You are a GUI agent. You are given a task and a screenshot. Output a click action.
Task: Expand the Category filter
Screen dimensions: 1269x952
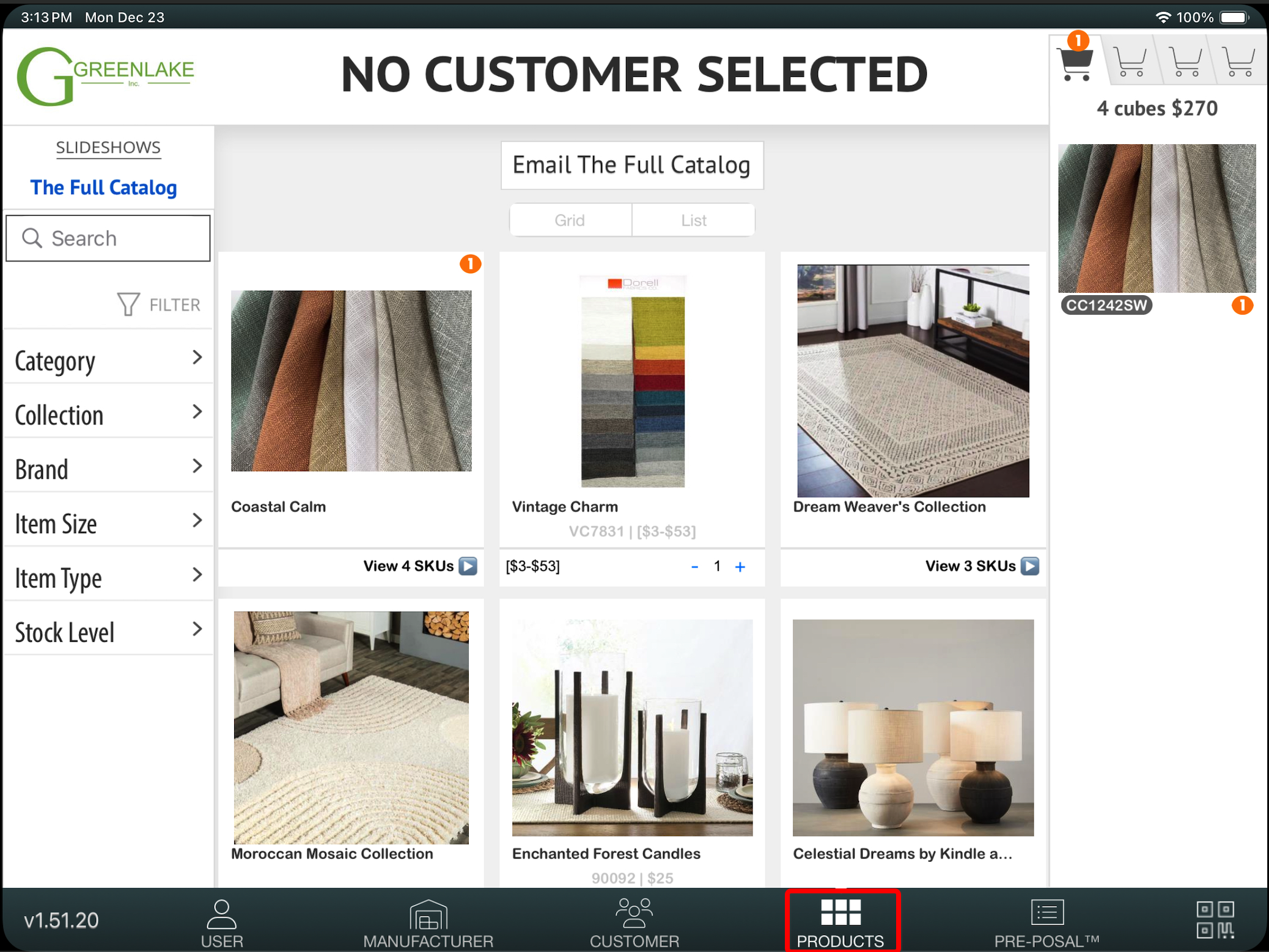[108, 360]
